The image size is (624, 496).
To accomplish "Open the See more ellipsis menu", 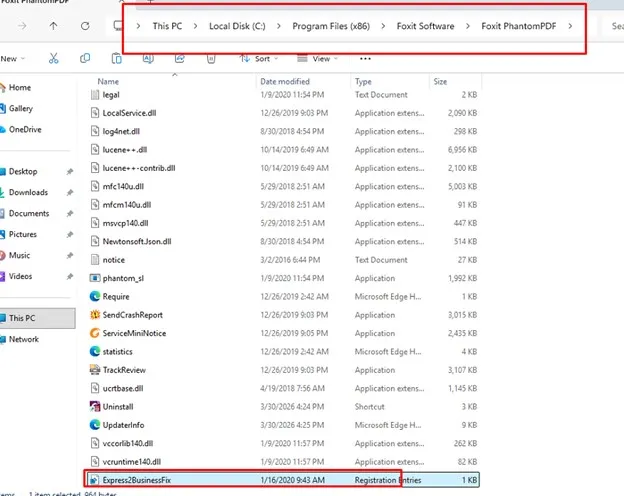I will (x=367, y=59).
